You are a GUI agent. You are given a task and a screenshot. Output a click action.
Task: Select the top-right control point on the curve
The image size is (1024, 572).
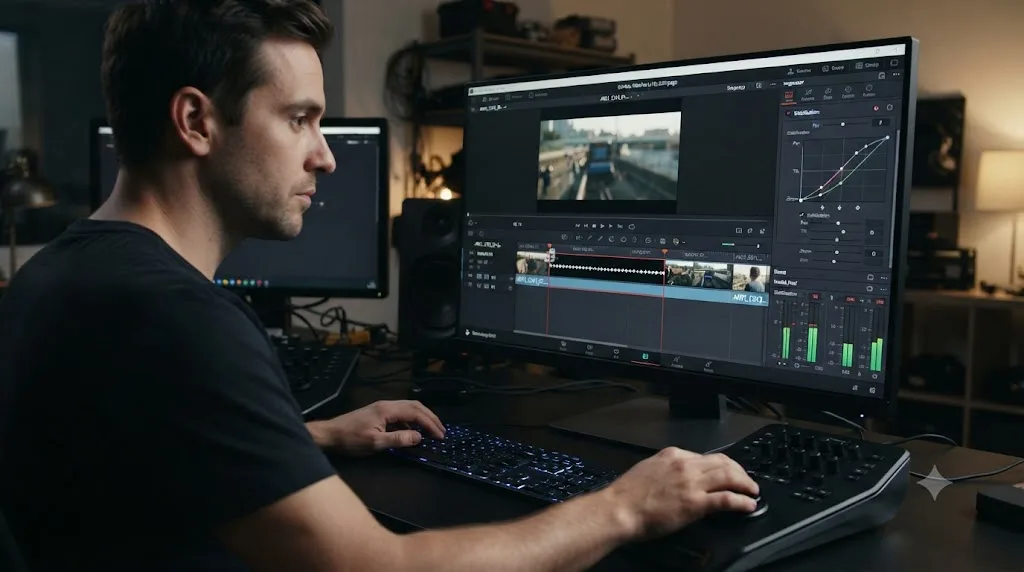[x=888, y=137]
